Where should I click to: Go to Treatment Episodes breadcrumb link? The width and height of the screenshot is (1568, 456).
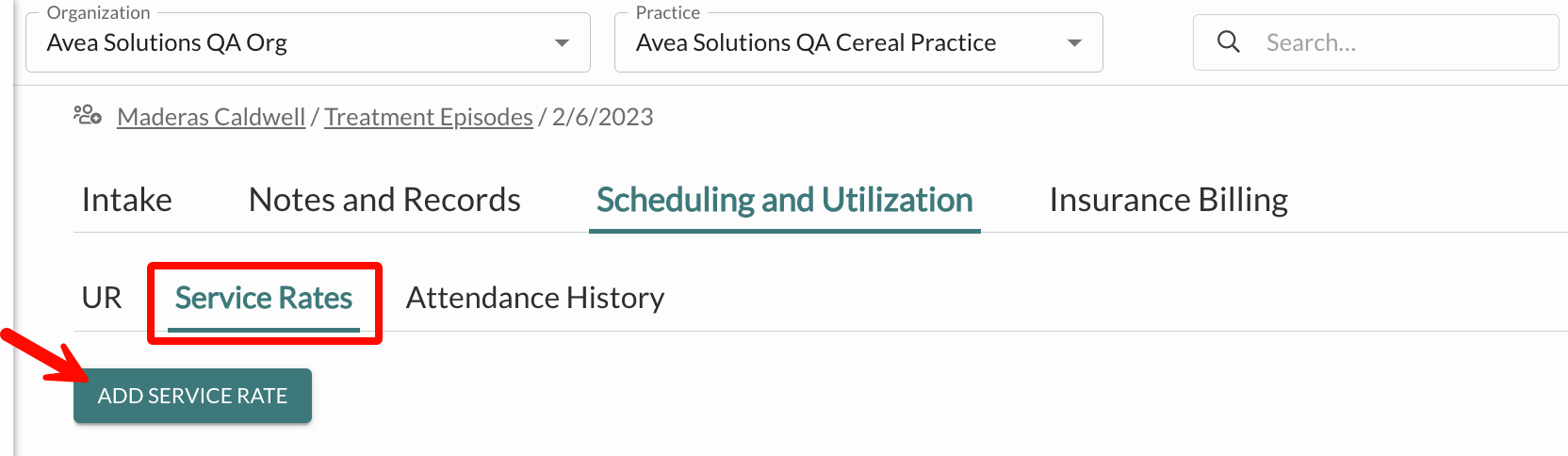[429, 117]
